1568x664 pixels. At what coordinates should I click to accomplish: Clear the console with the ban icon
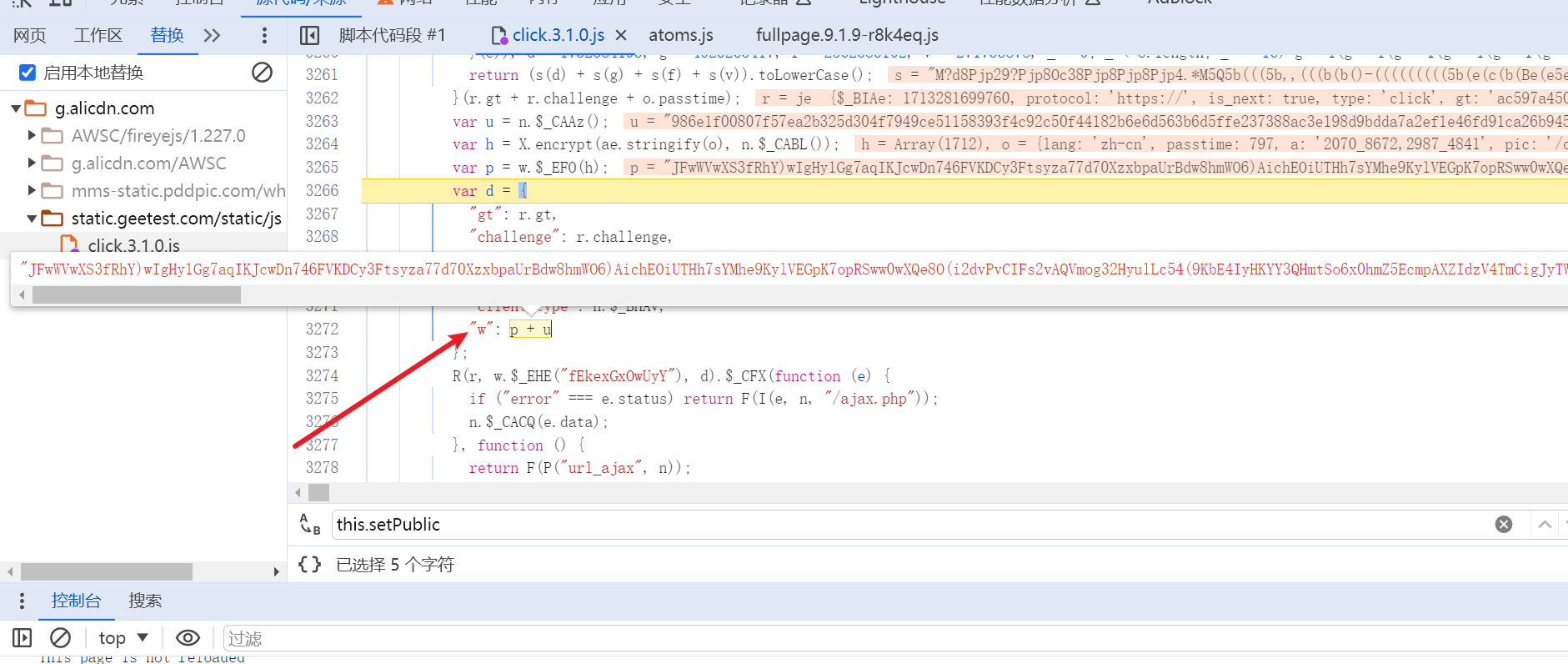[x=60, y=638]
